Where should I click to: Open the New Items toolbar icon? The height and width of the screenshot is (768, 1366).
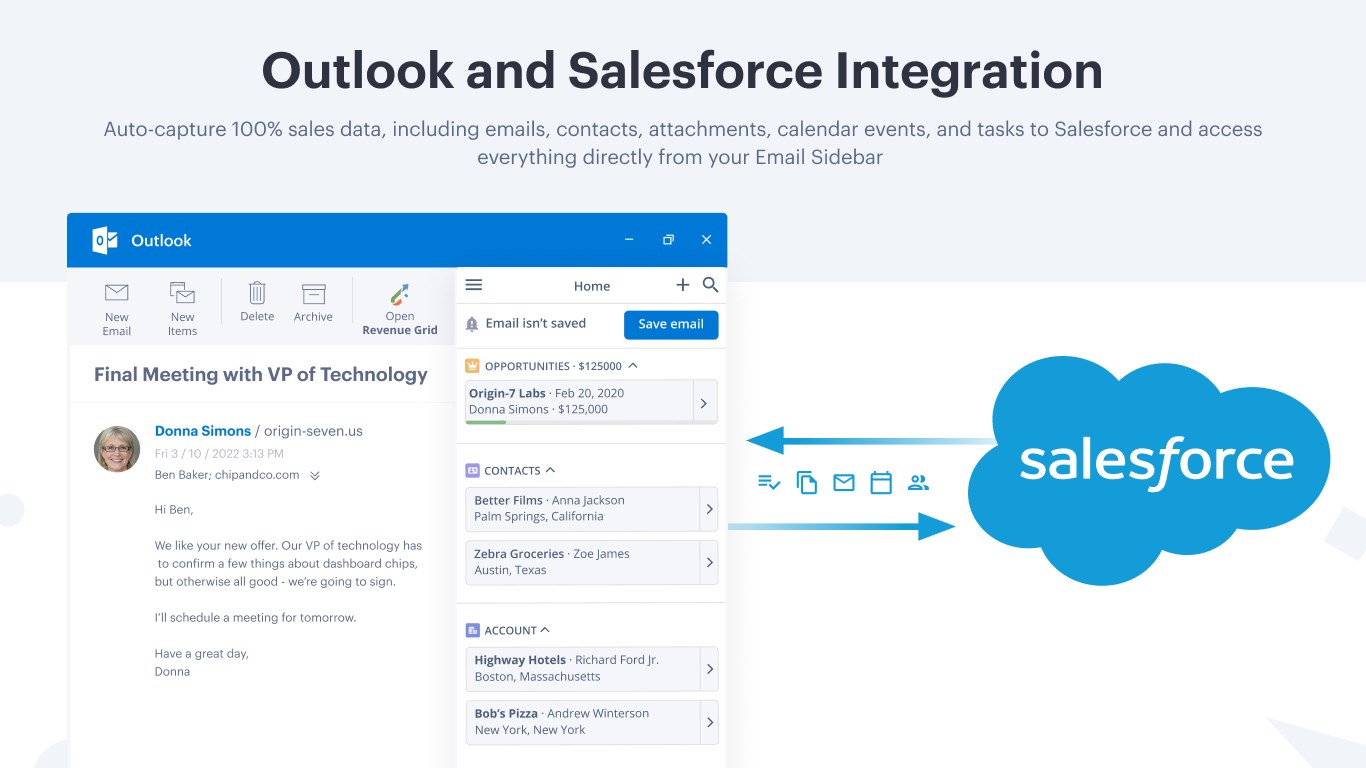(182, 293)
